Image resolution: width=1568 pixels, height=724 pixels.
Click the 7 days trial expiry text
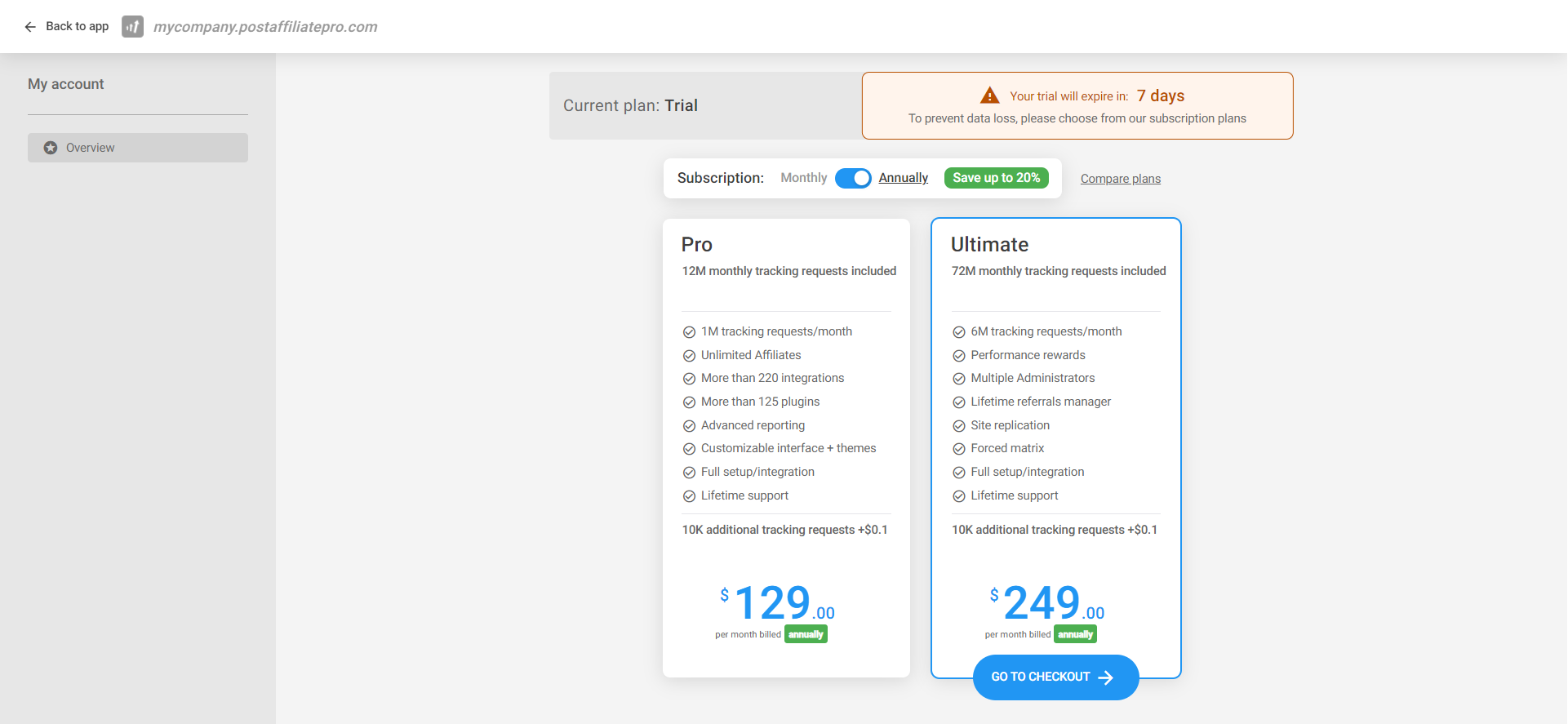click(1161, 95)
